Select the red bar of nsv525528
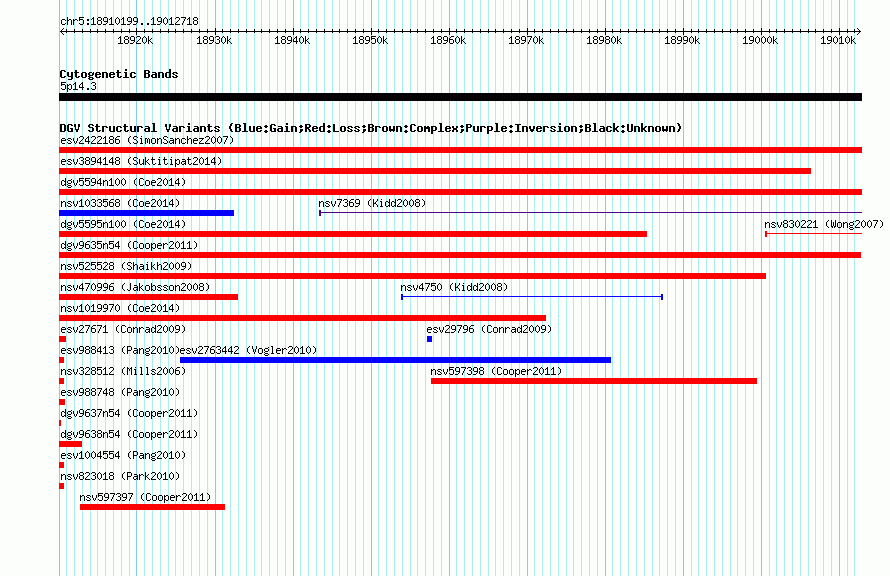 pos(413,276)
